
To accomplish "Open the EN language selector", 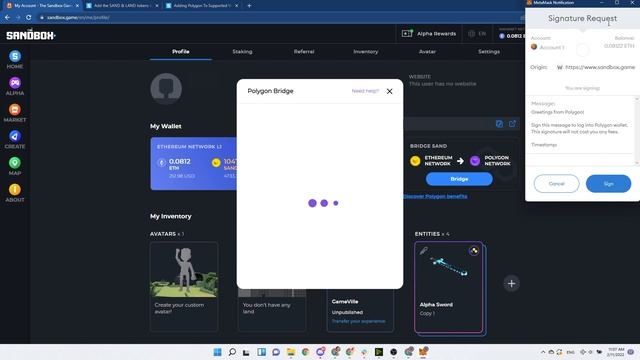I will click(477, 33).
